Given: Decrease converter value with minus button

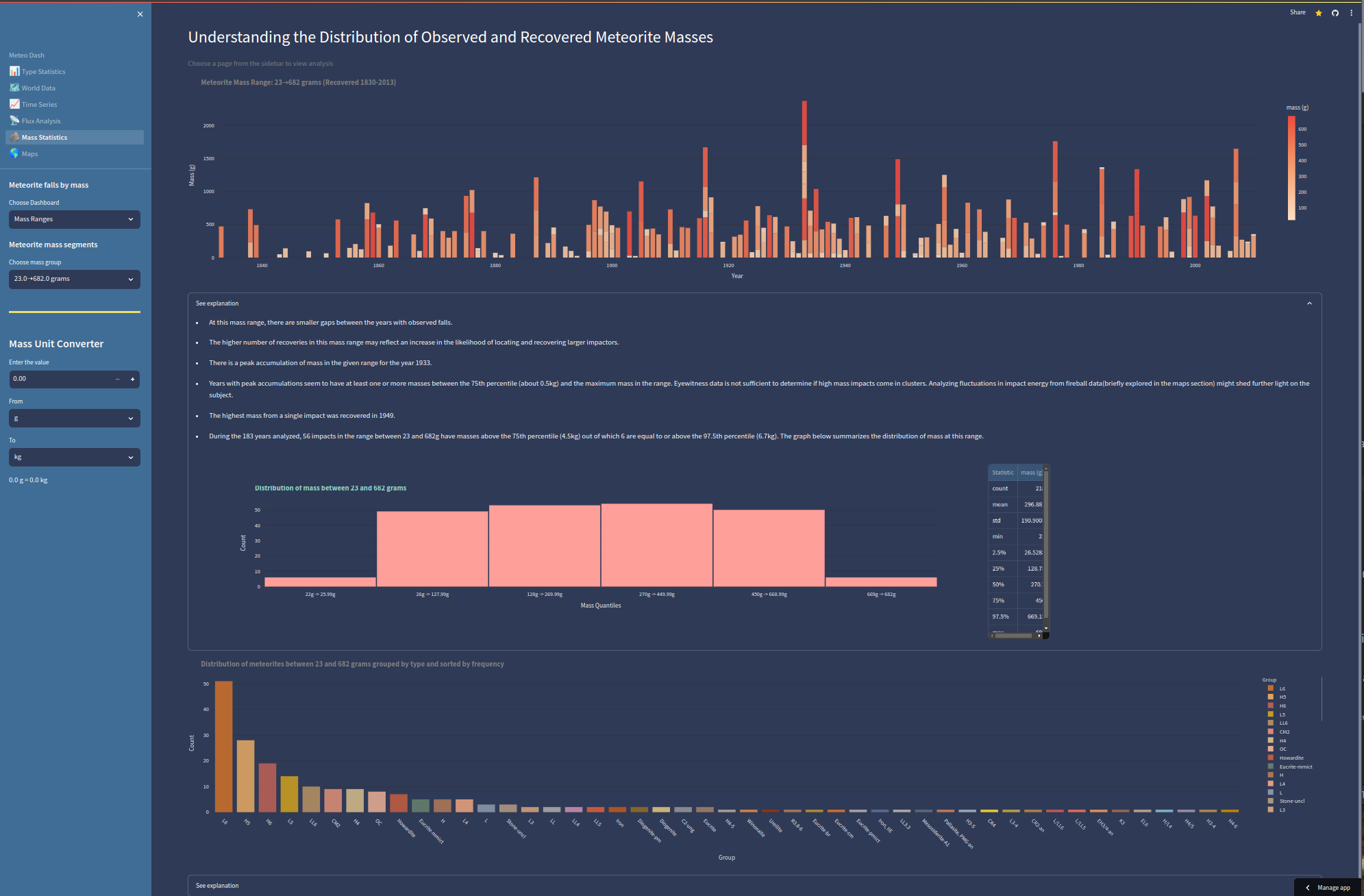Looking at the screenshot, I should point(118,379).
